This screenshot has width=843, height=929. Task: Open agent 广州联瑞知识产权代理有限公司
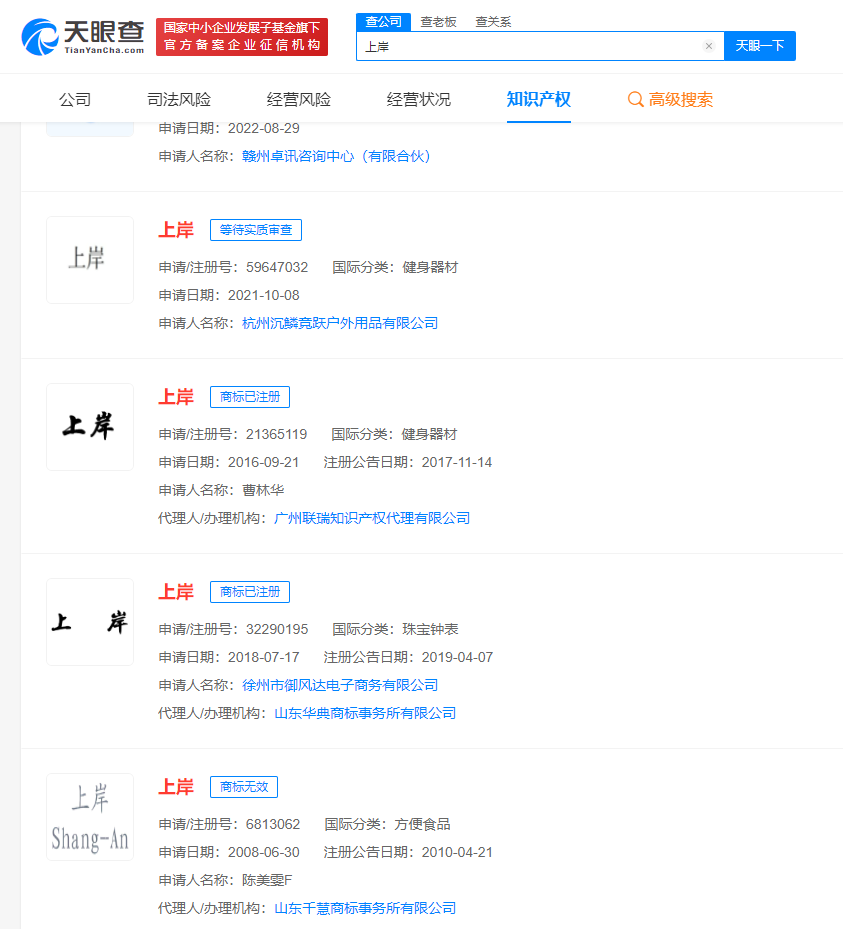point(372,518)
